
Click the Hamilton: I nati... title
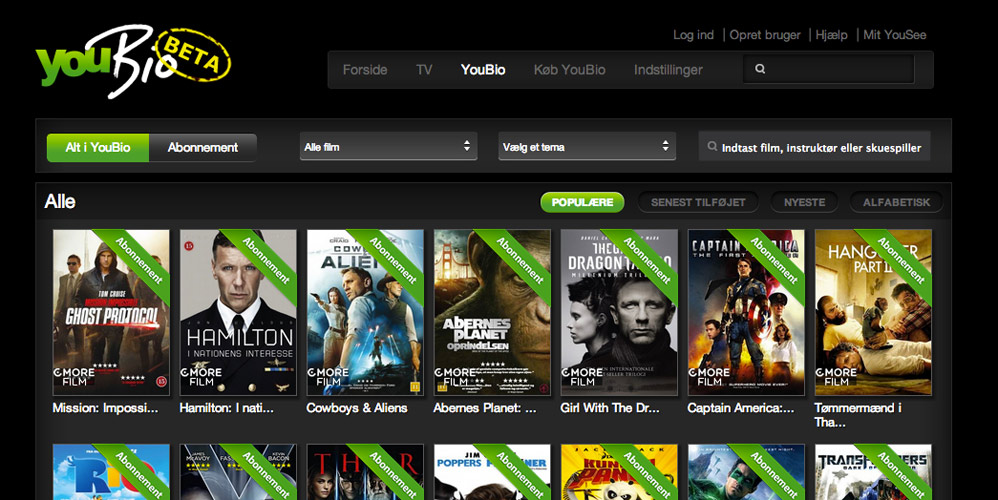pyautogui.click(x=227, y=408)
